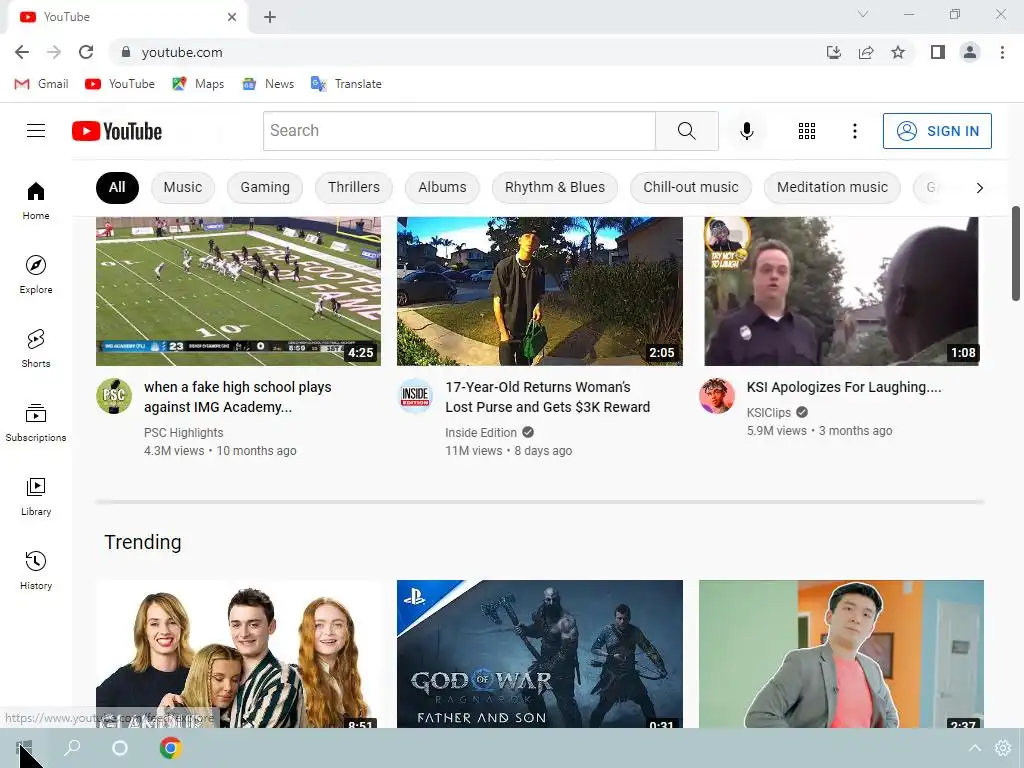Image resolution: width=1024 pixels, height=768 pixels.
Task: Open News bookmark
Action: point(268,84)
